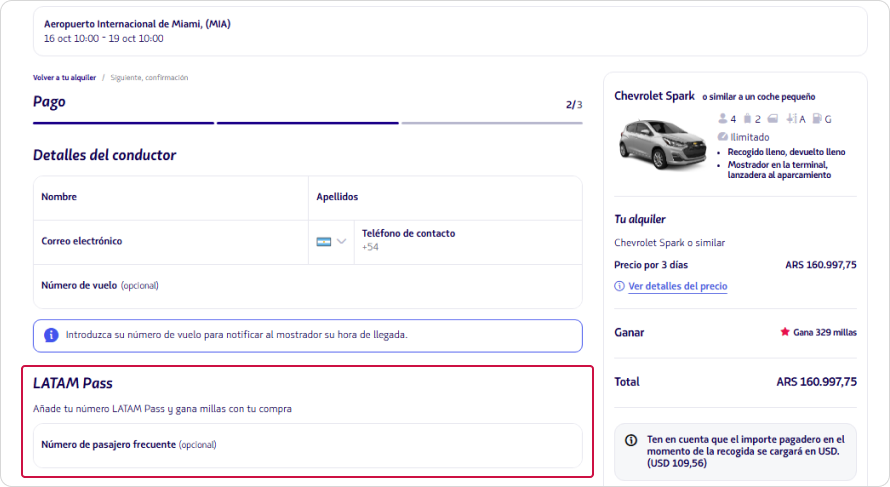
Task: Open Ver detalles del precio link
Action: tap(678, 286)
